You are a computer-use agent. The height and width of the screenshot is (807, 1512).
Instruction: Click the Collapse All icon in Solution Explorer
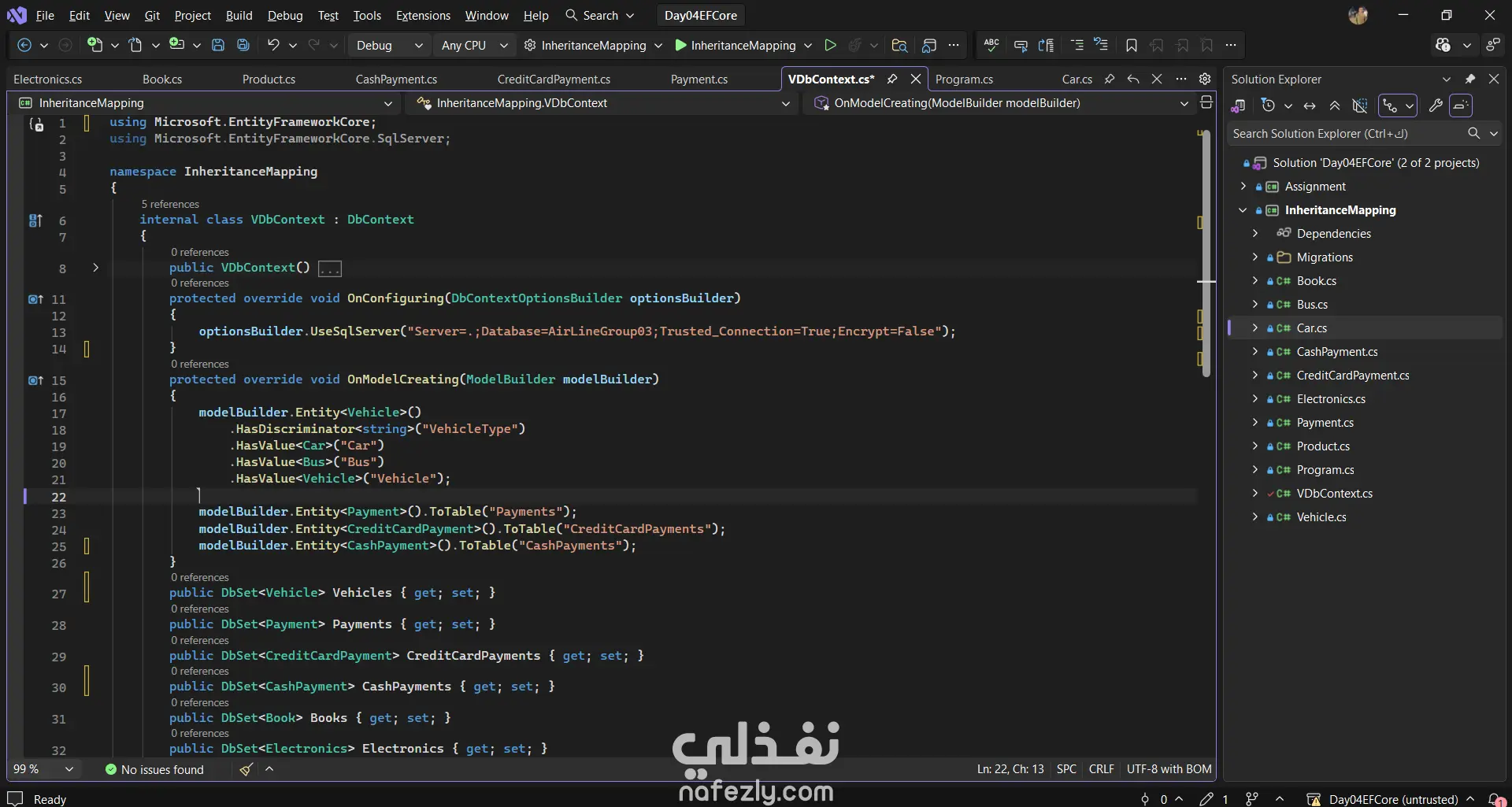pyautogui.click(x=1335, y=106)
